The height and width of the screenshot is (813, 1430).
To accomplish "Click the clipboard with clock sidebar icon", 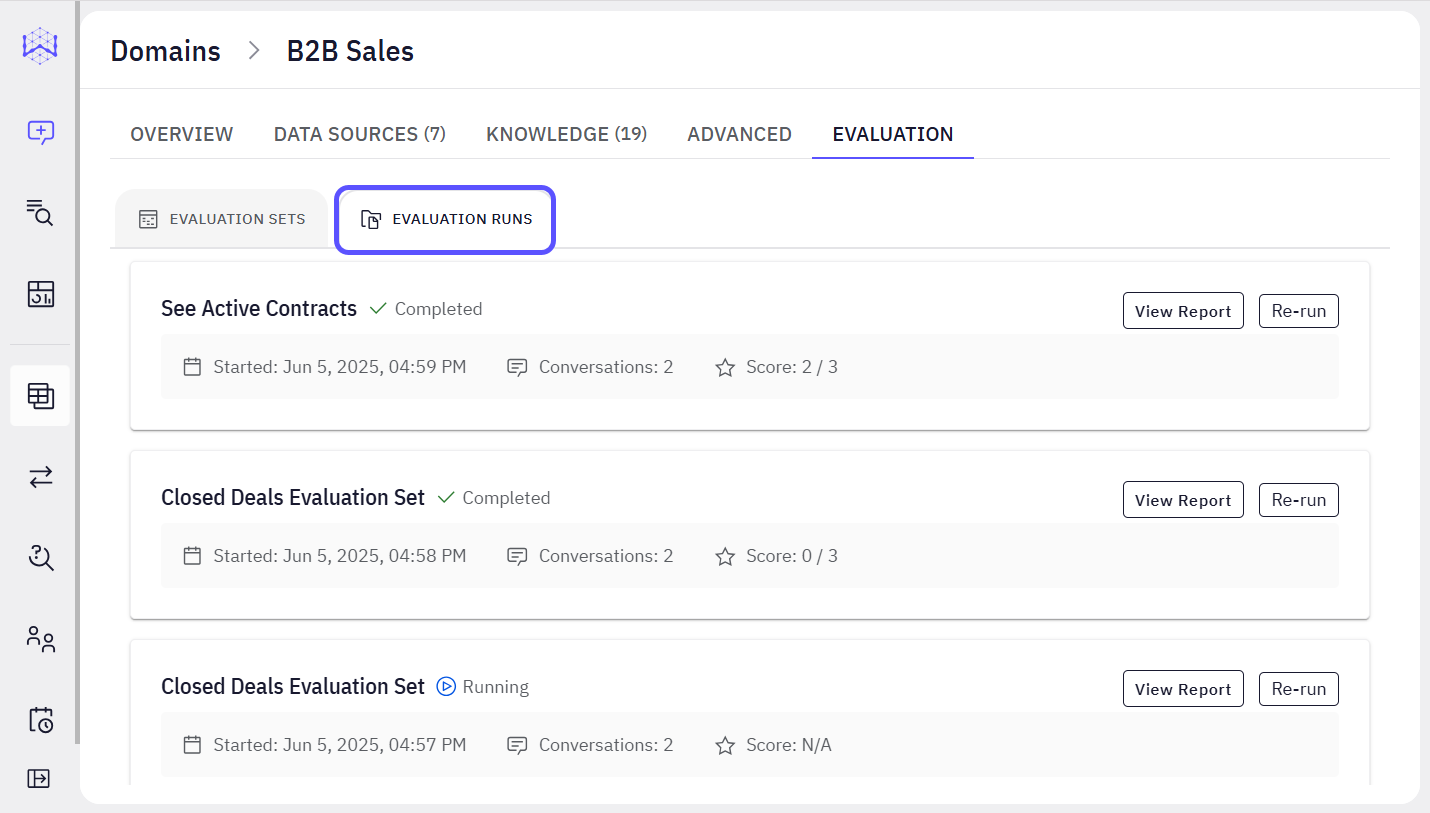I will click(x=39, y=719).
